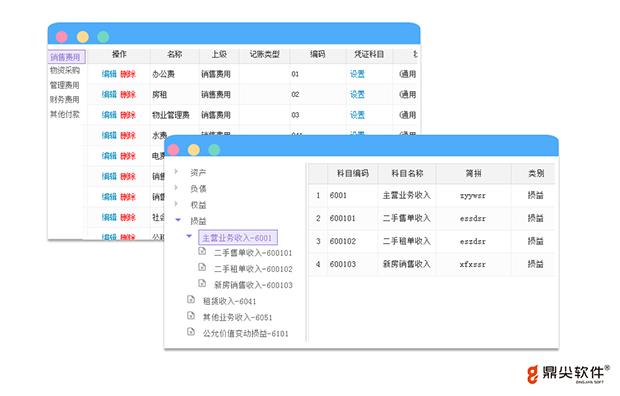Select the 其他业务收入-6051 tree label

coord(237,317)
